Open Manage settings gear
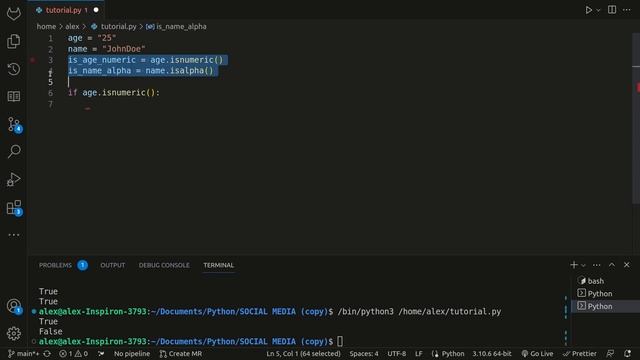This screenshot has width=640, height=360. (x=13, y=333)
